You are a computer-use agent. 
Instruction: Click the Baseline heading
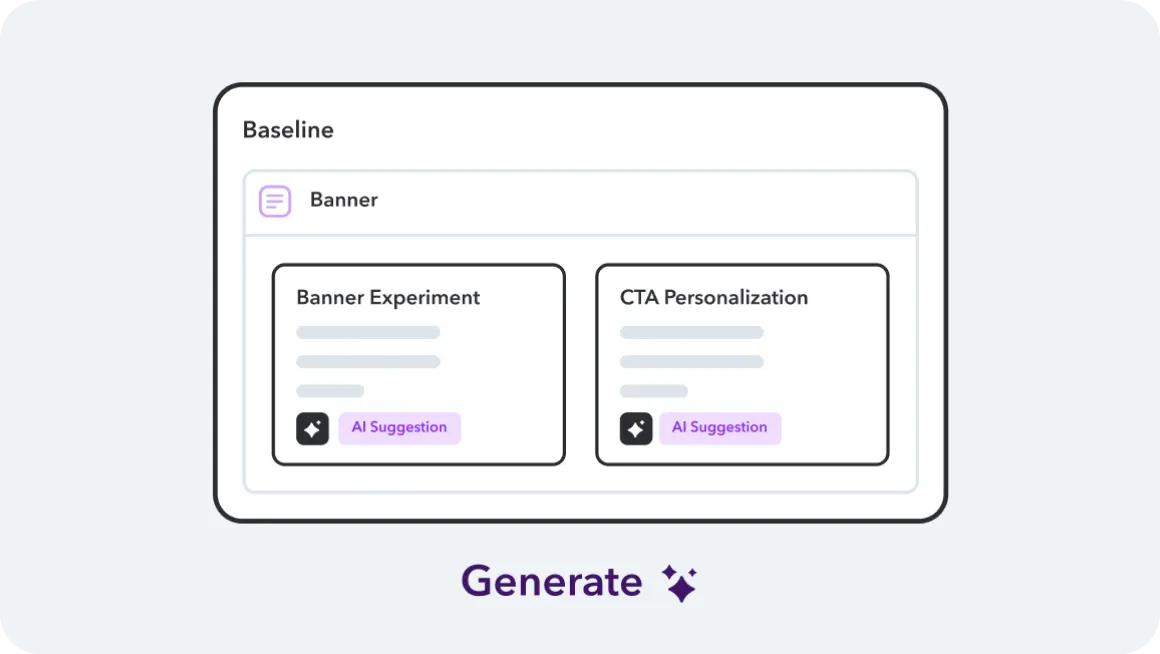coord(288,130)
